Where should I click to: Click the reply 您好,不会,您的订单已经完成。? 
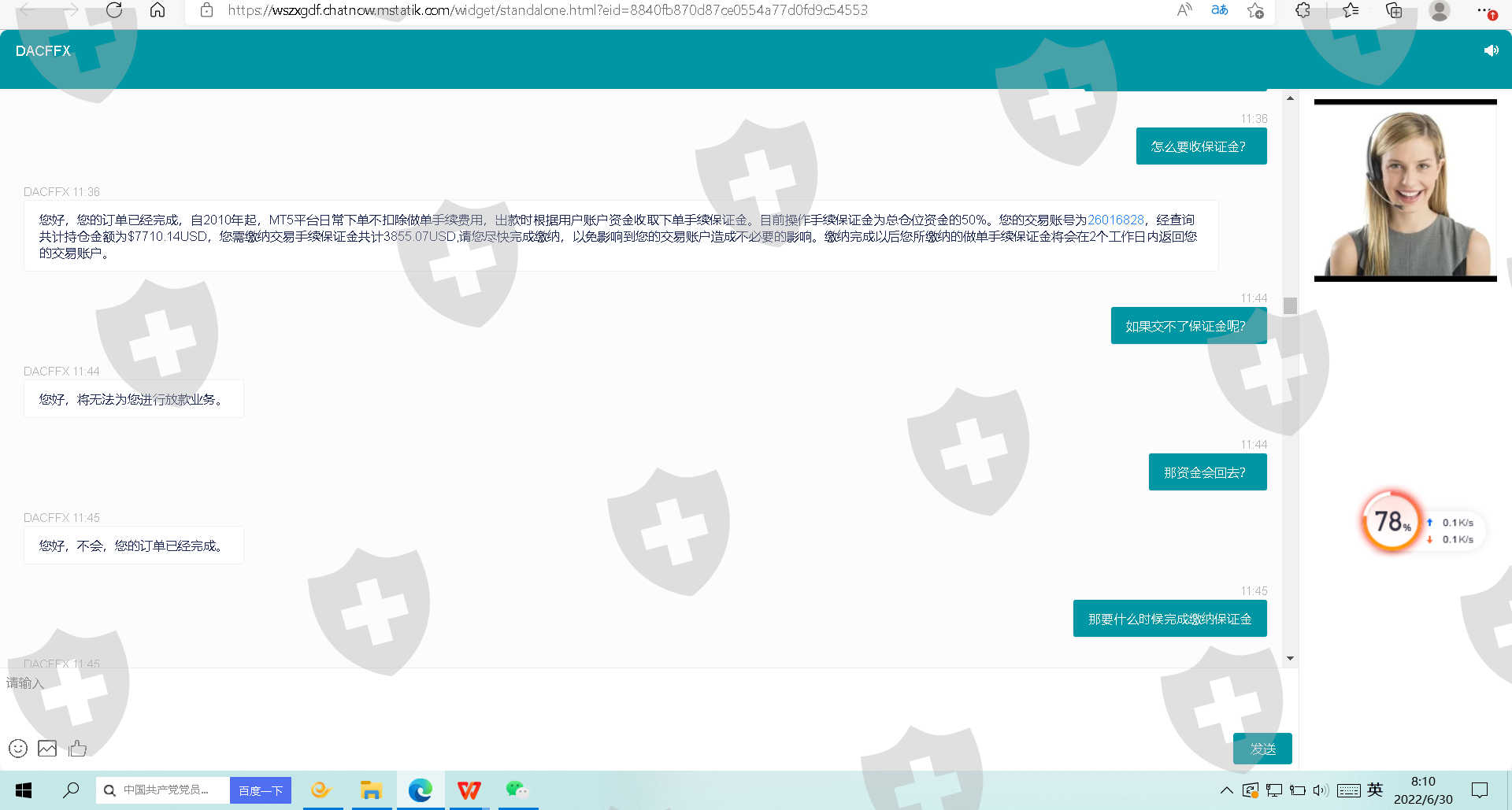(x=133, y=546)
